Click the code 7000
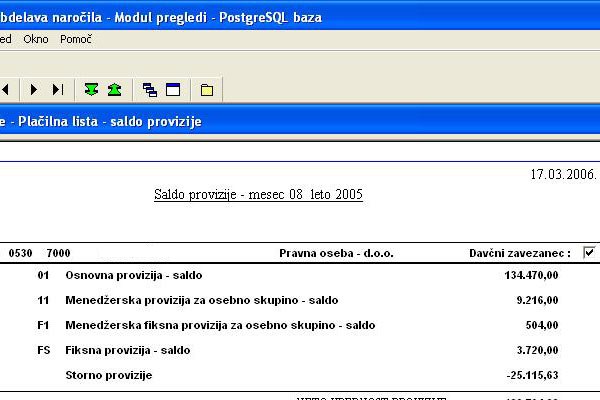Screen dimensions: 600x400 [x=58, y=253]
